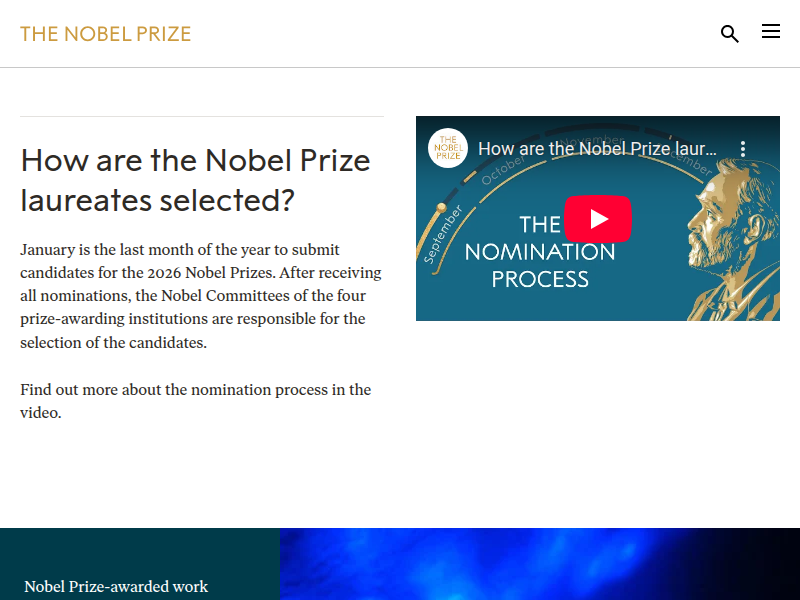Open the video's three-dot more options
This screenshot has width=800, height=600.
point(743,149)
